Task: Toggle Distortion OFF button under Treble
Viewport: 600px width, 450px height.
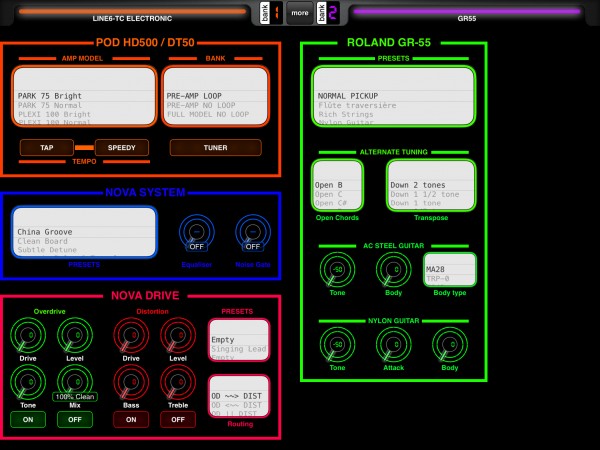Action: click(x=178, y=420)
